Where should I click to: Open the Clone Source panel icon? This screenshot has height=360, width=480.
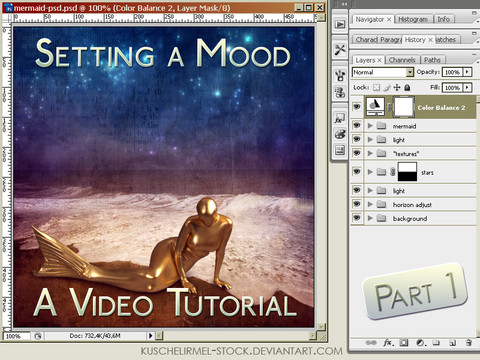340,92
